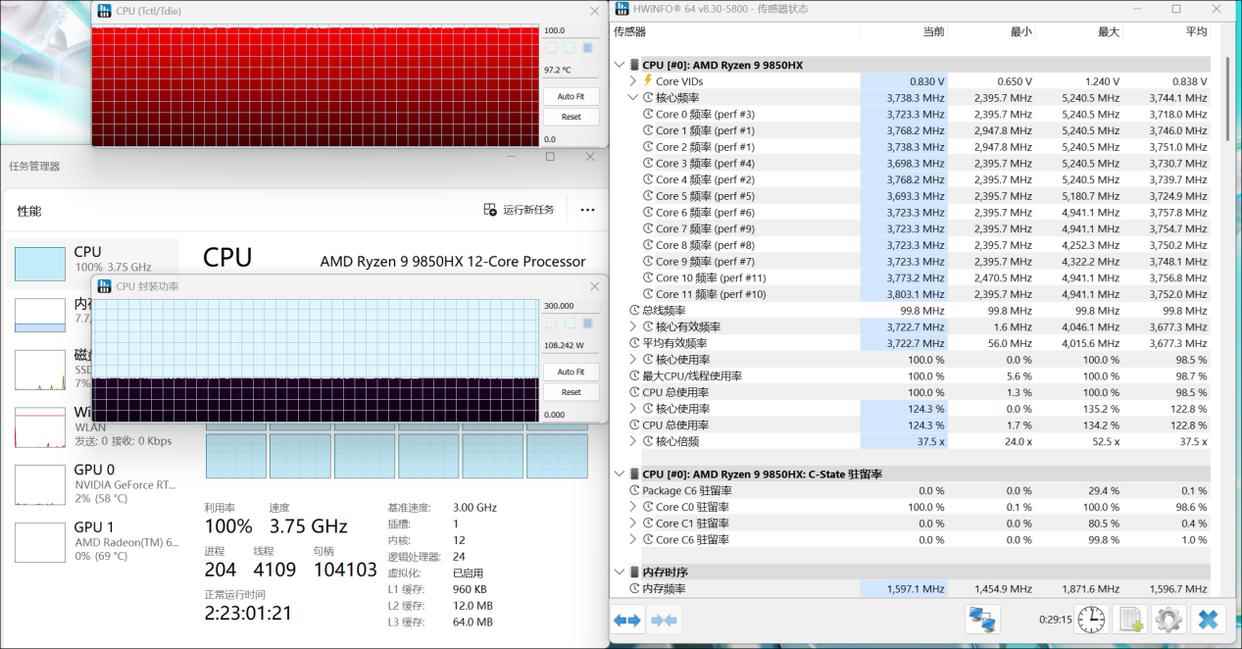
Task: Expand the 核心倍频 row
Action: (x=633, y=441)
